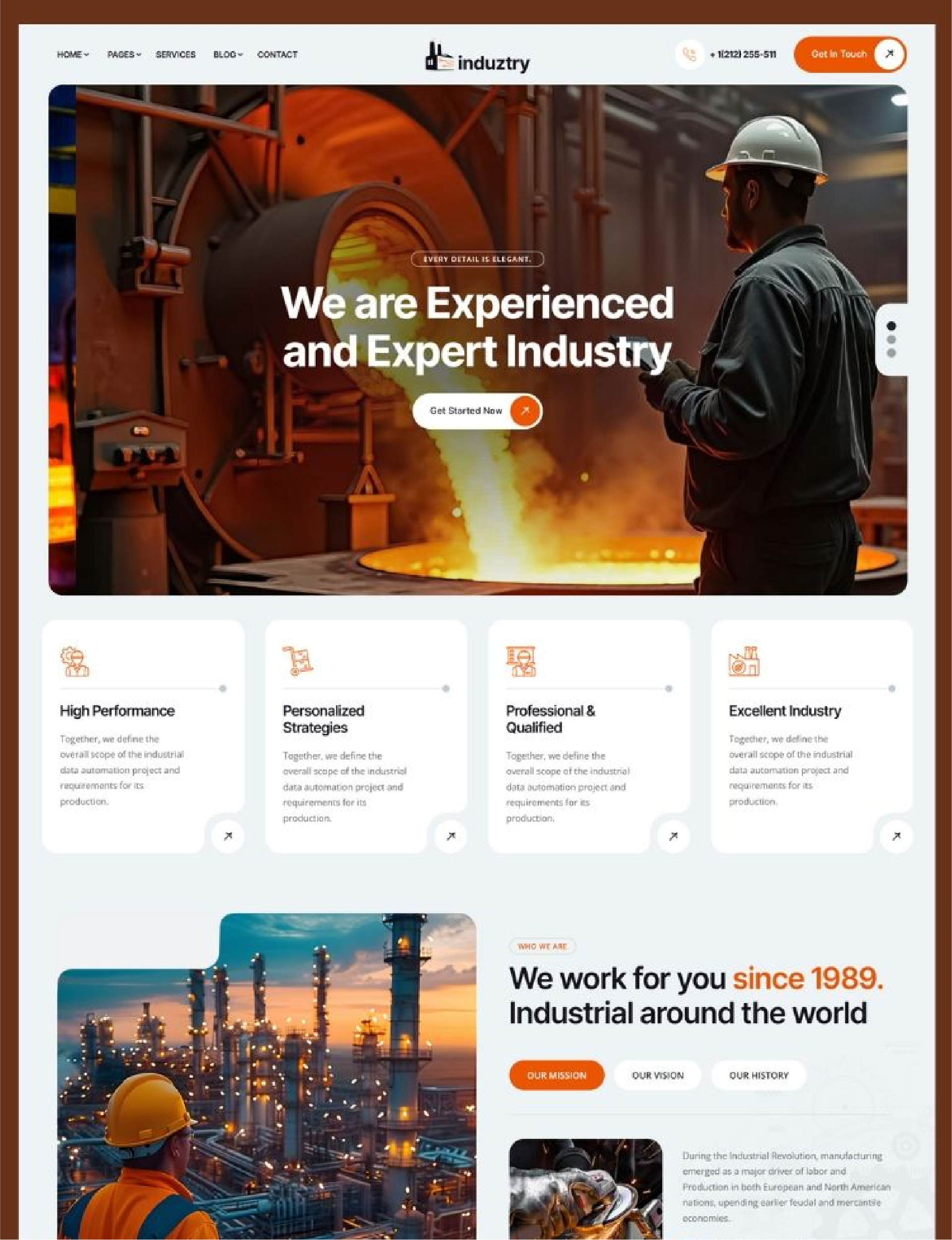The height and width of the screenshot is (1240, 952).
Task: Click arrow icon on Personalized Strategies card
Action: click(450, 836)
